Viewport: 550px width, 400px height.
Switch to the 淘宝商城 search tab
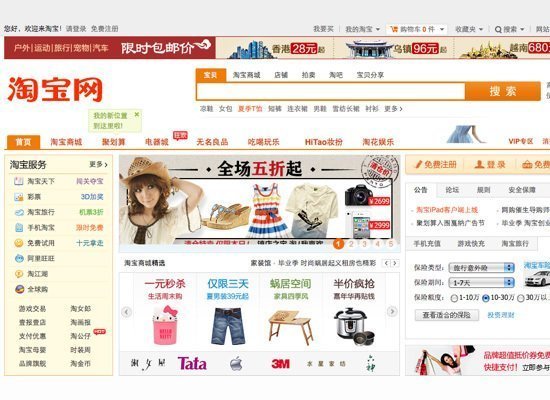(x=247, y=75)
